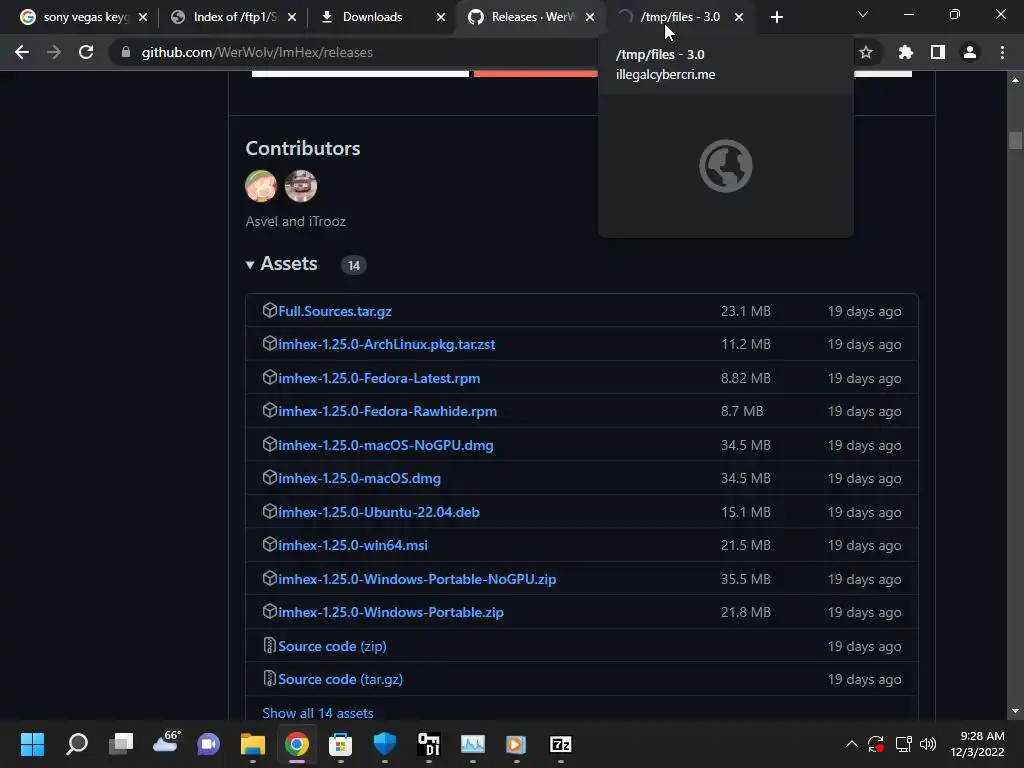
Task: Download imhex-1.25.0-Fedora-Rawhide.rpm
Action: (387, 411)
